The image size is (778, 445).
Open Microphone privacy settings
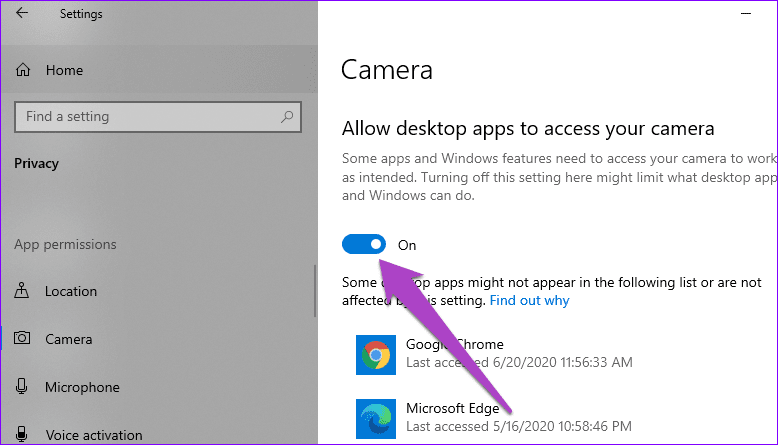click(158, 387)
